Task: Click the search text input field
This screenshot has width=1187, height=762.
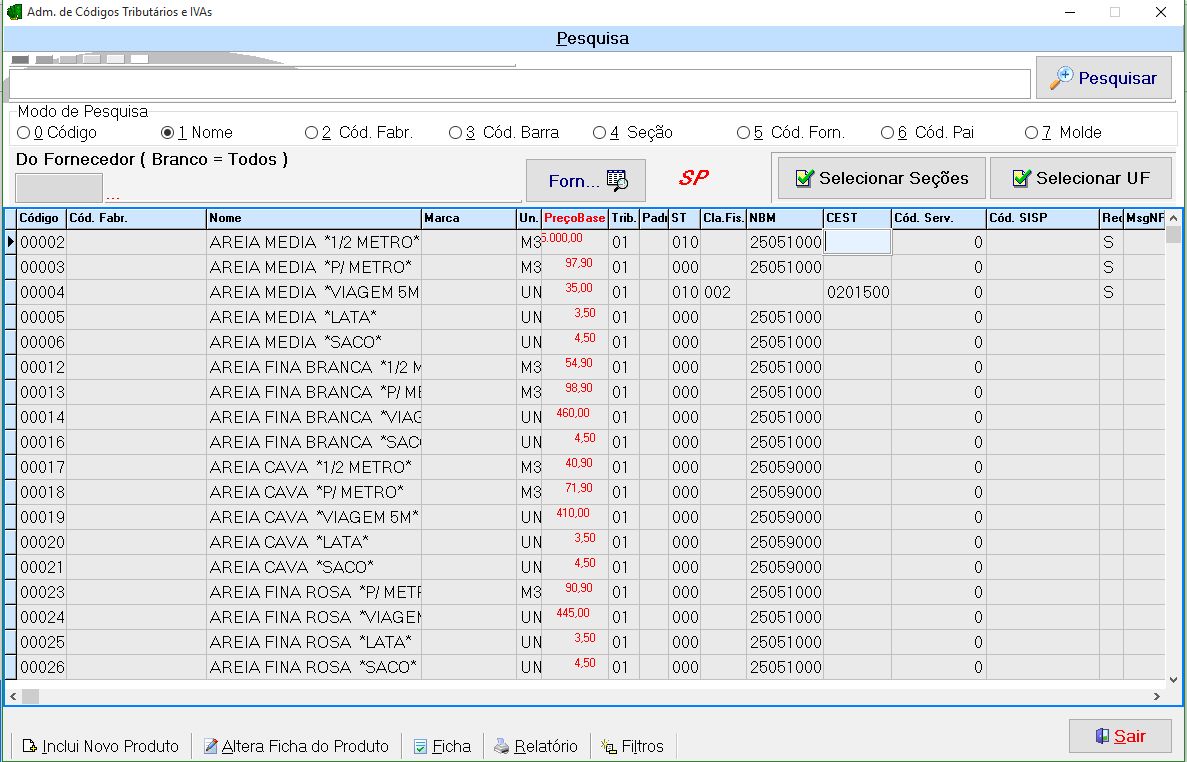Action: [x=520, y=84]
